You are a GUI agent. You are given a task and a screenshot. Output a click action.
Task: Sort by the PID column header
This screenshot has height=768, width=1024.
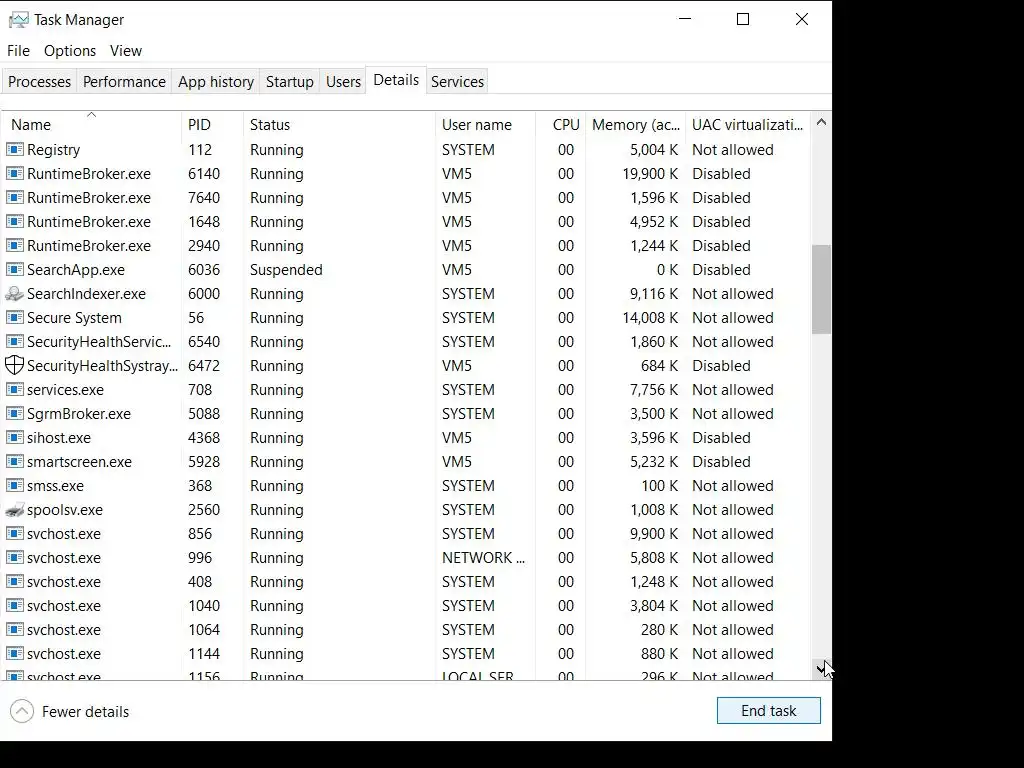(x=212, y=124)
